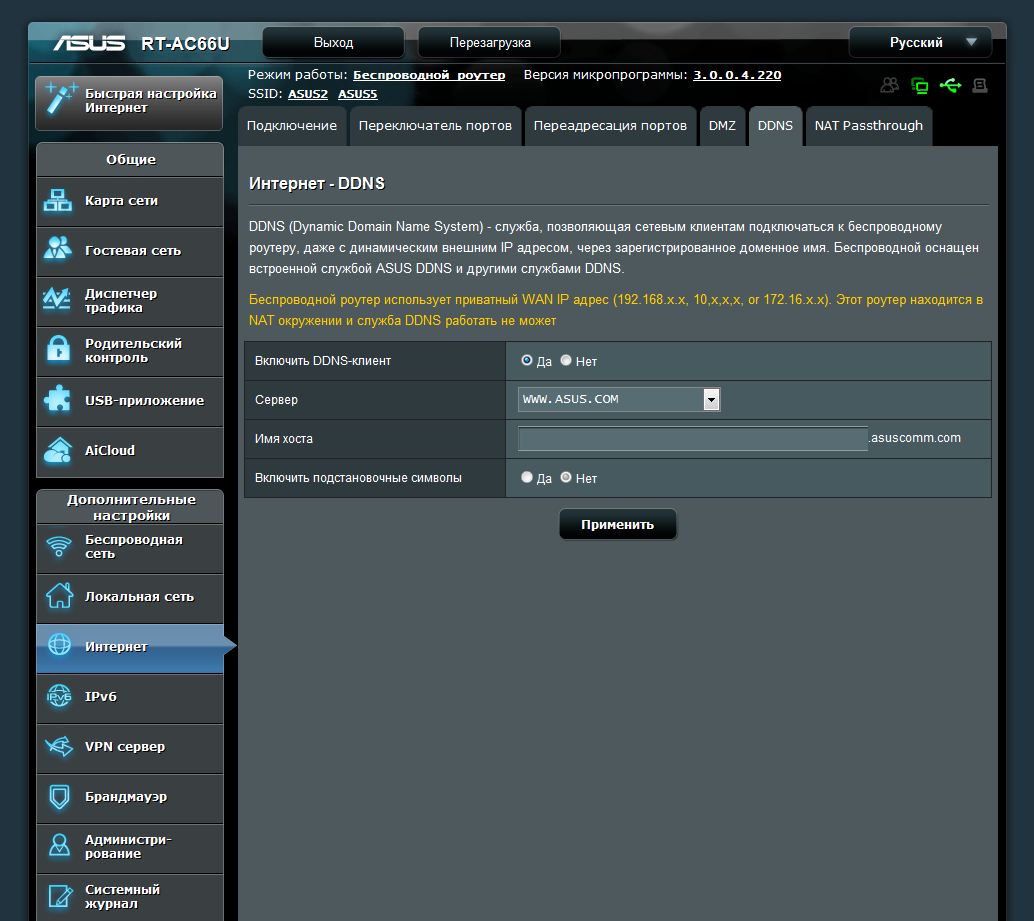Image resolution: width=1034 pixels, height=921 pixels.
Task: Select the DDNS tab
Action: (x=775, y=126)
